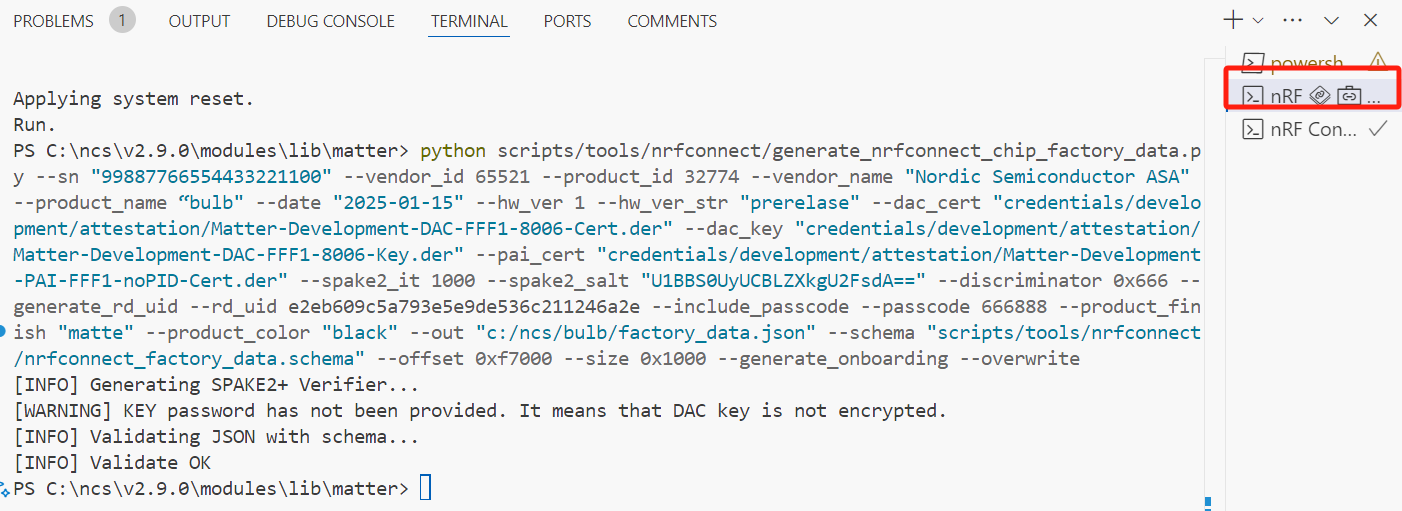This screenshot has width=1402, height=511.
Task: Click the checkmark beside the nRF Con... terminal
Action: tap(1376, 129)
